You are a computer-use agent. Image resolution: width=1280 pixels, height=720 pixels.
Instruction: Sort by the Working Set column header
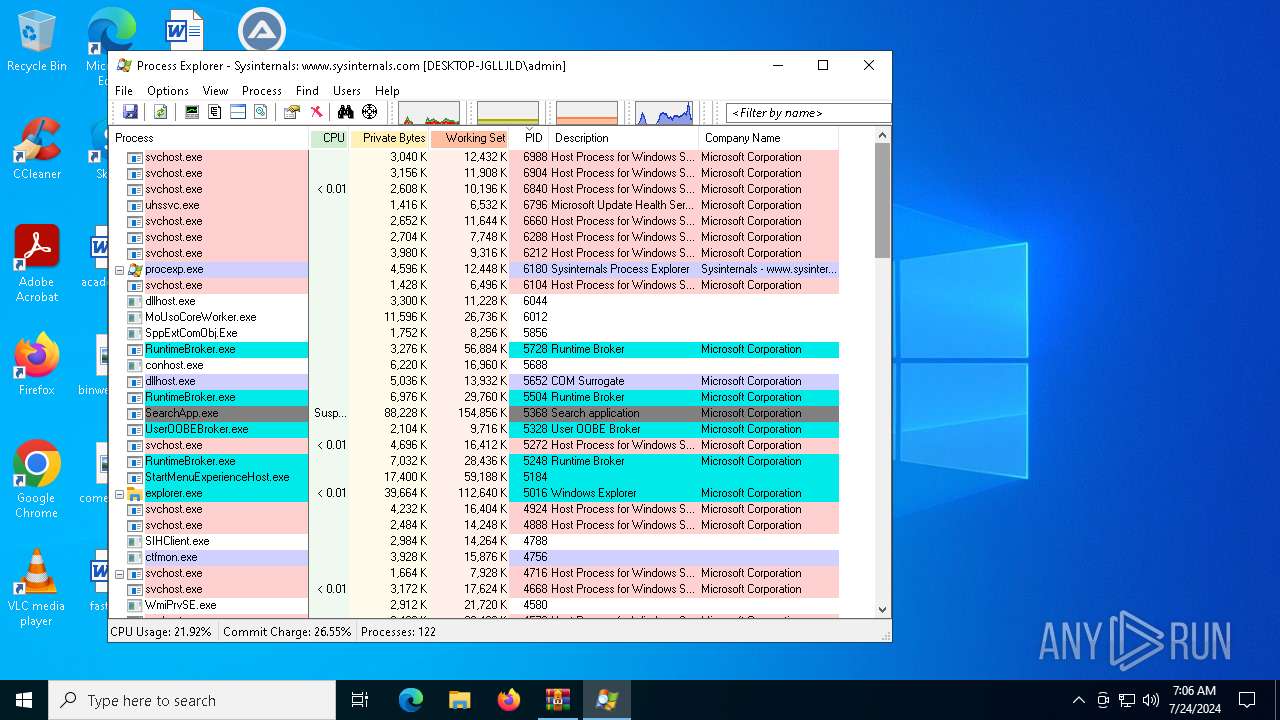470,138
